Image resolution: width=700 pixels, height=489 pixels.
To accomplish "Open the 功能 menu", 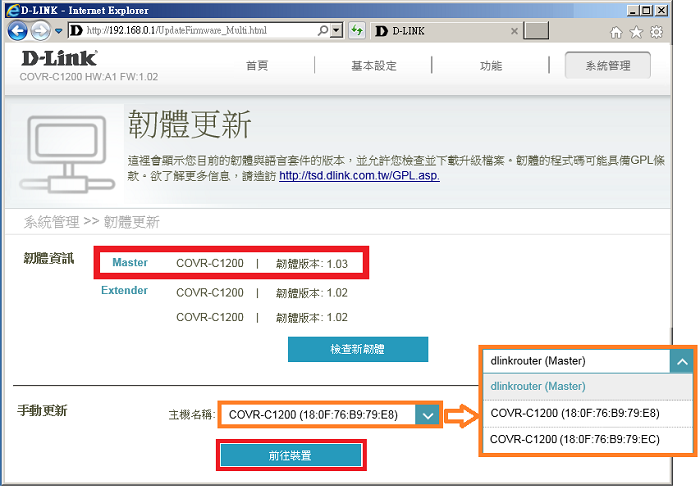I will pos(490,66).
